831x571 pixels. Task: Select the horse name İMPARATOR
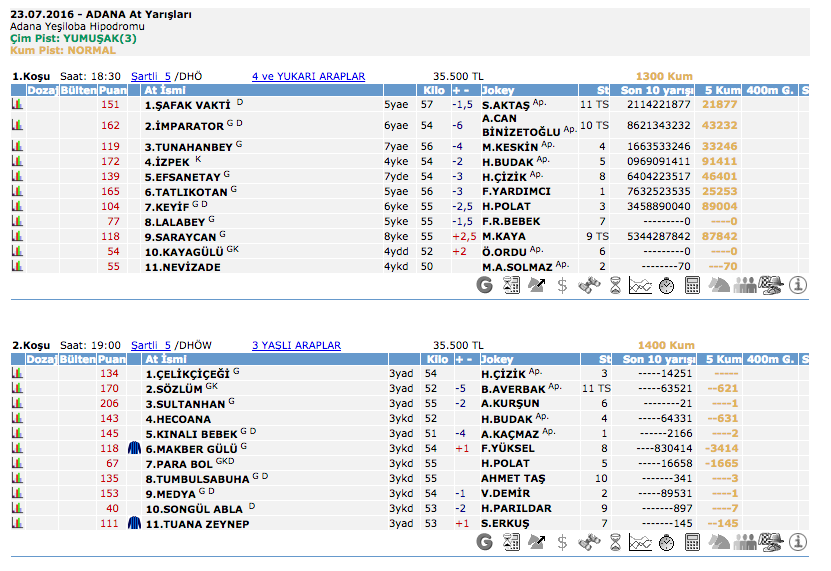click(184, 126)
